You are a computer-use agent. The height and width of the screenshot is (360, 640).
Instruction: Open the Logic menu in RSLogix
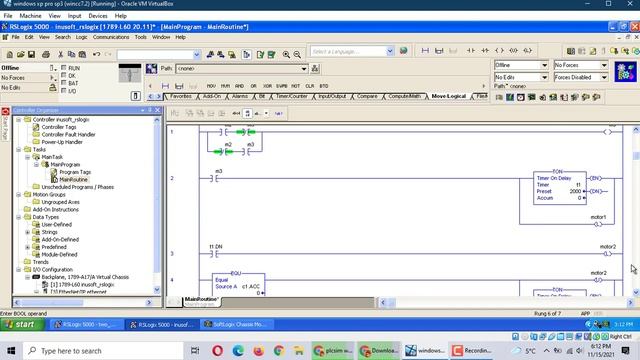tap(81, 37)
